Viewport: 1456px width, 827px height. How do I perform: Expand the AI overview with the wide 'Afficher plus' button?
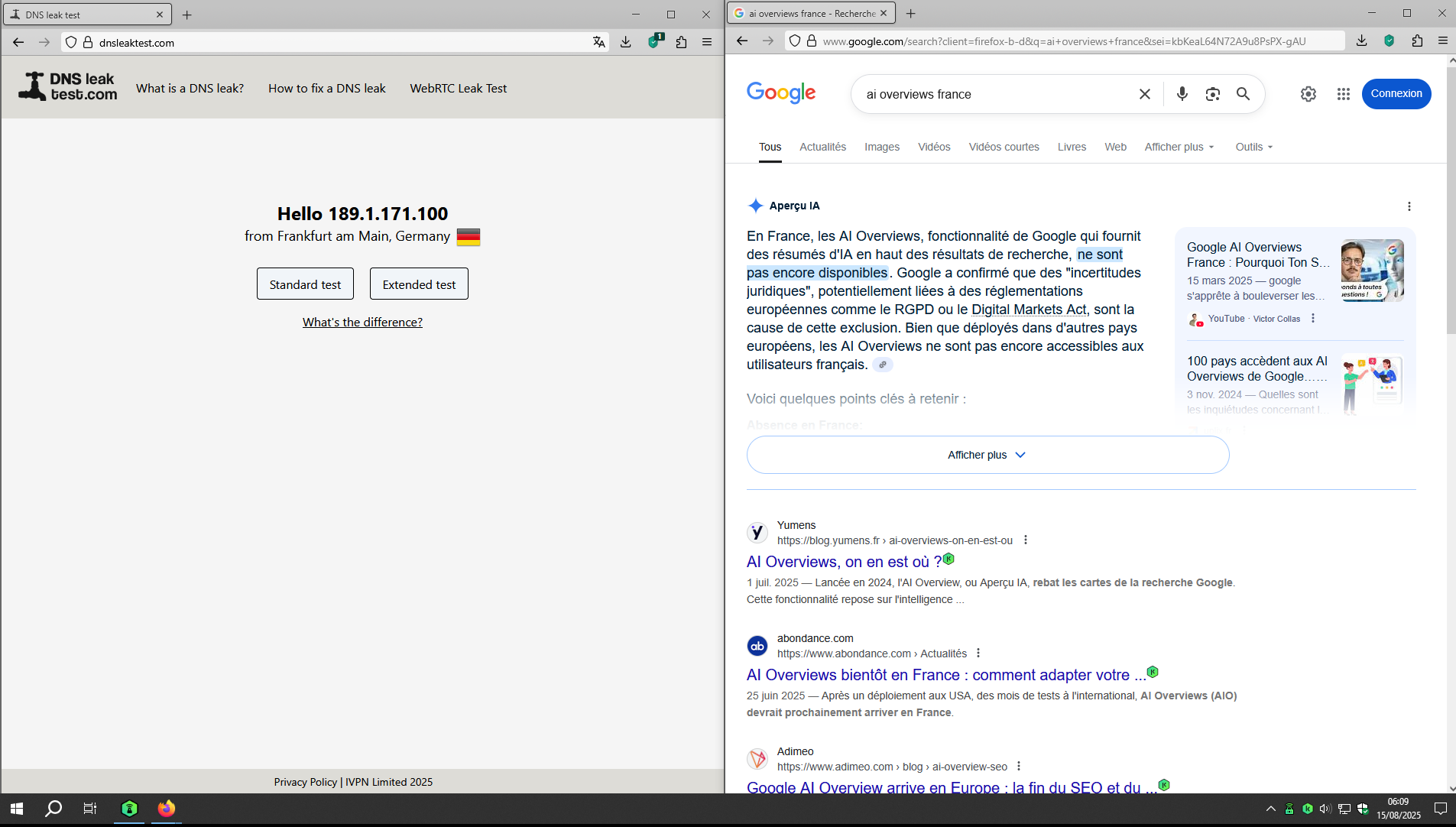click(987, 455)
